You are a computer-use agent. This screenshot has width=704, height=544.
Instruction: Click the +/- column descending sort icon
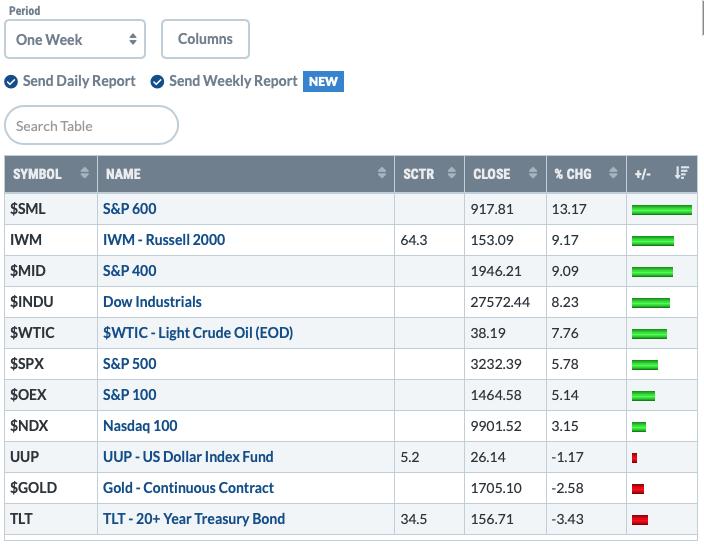(682, 172)
